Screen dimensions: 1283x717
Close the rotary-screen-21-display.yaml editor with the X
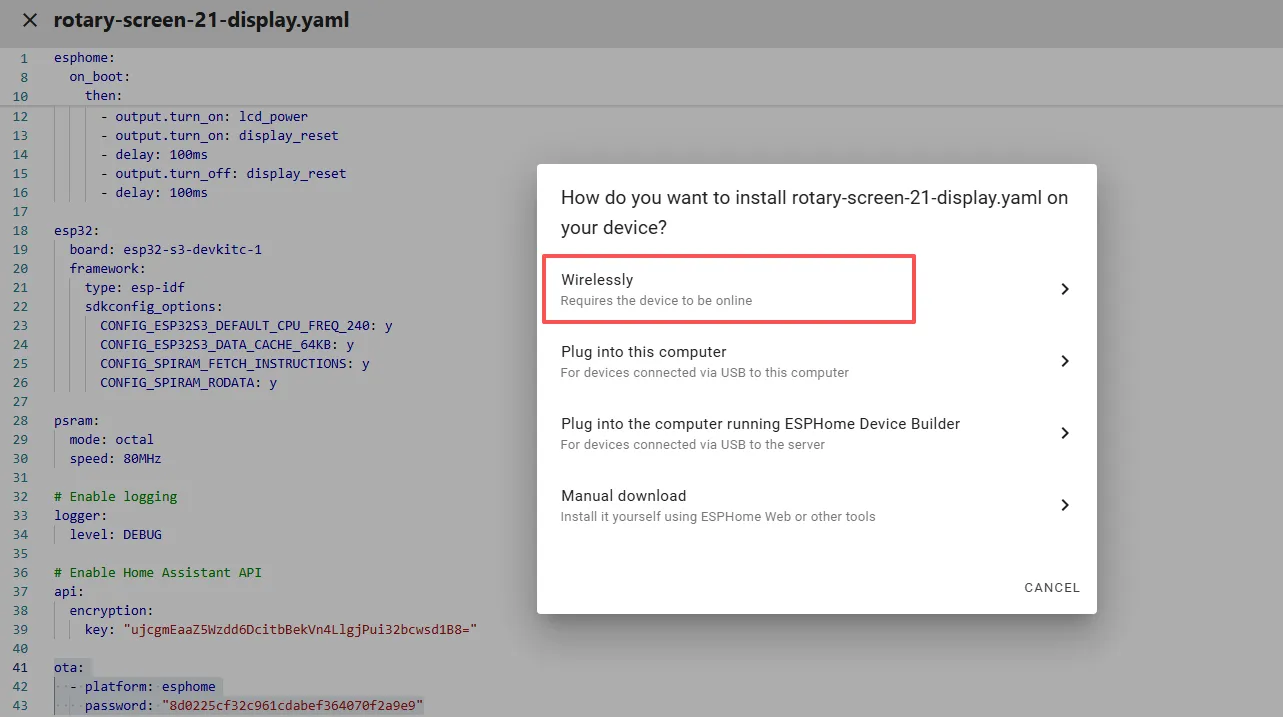pyautogui.click(x=30, y=21)
